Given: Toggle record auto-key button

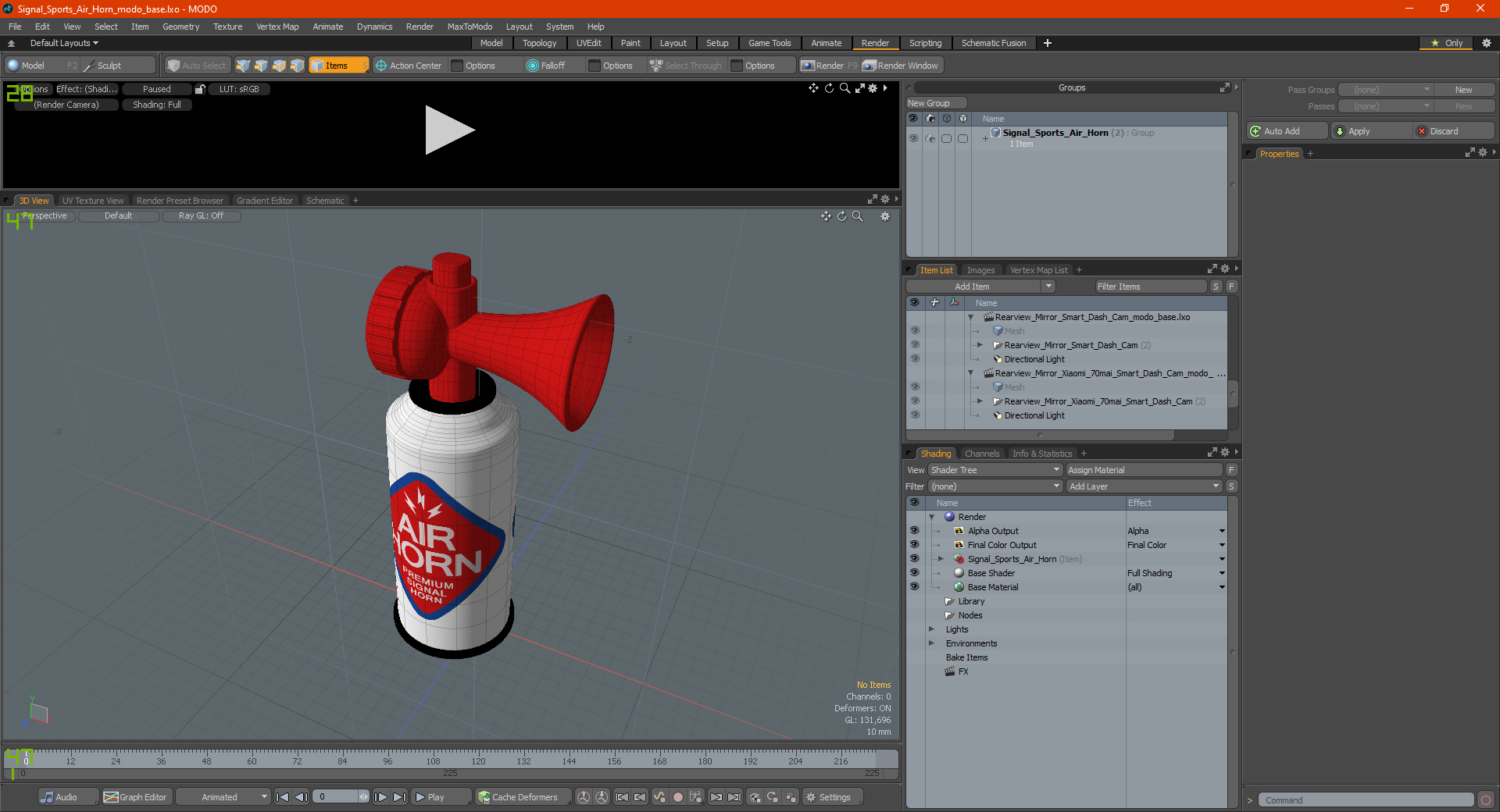Looking at the screenshot, I should pos(678,797).
